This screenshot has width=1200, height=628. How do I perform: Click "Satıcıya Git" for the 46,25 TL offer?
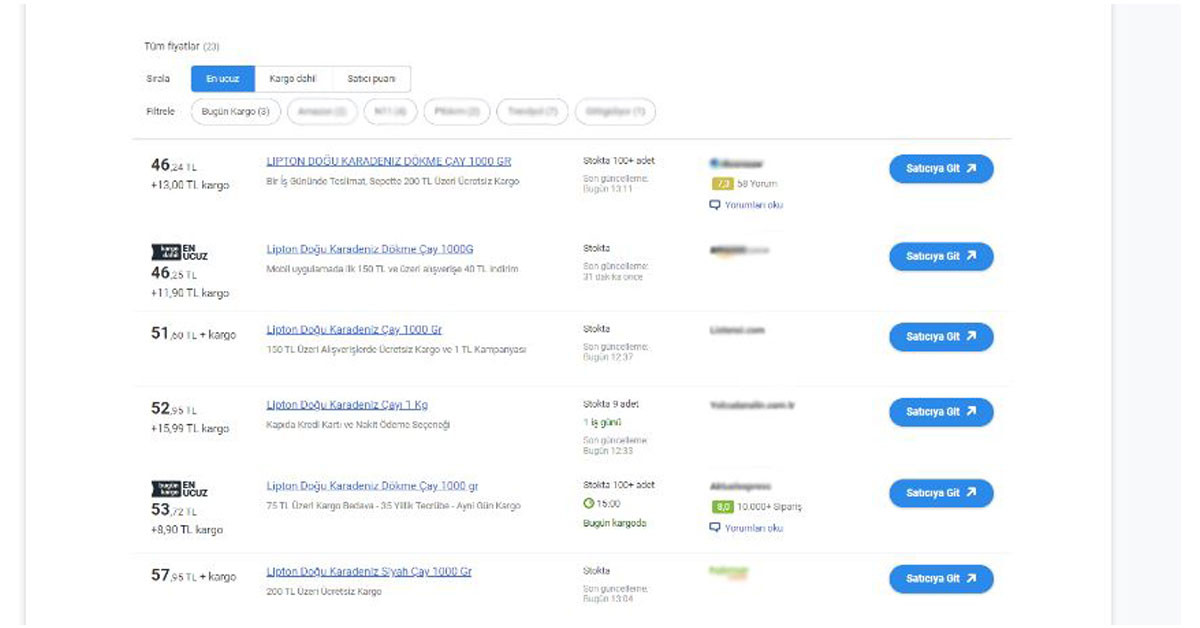point(941,257)
